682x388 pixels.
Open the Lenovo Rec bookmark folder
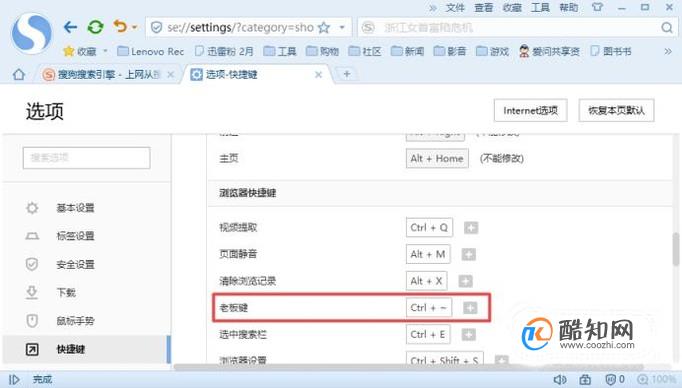[x=151, y=51]
